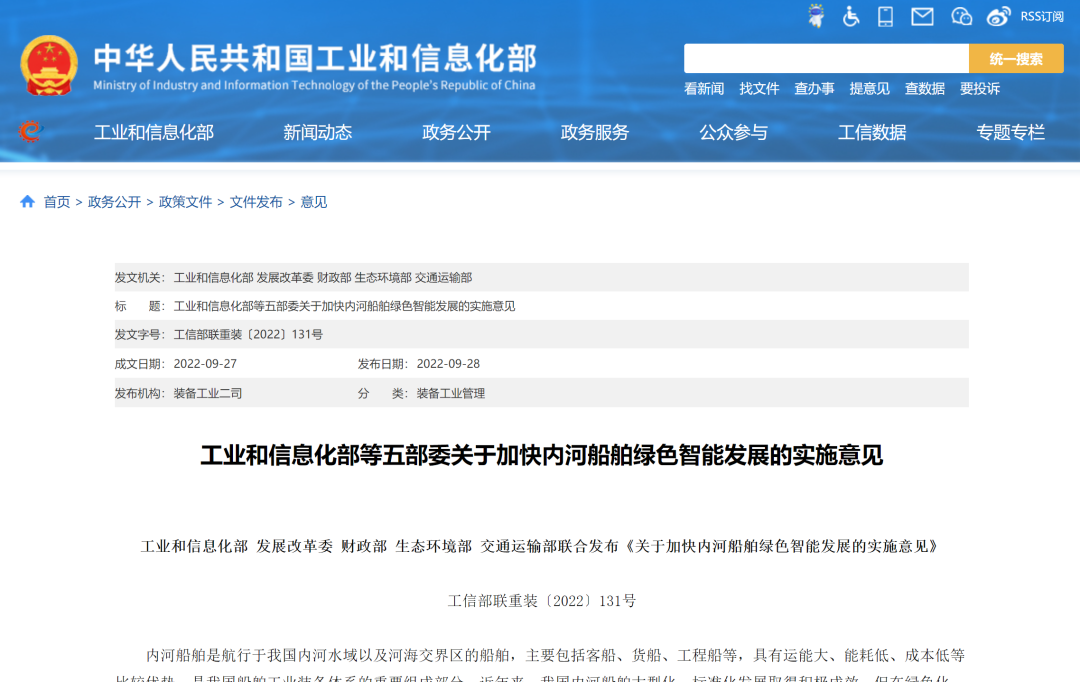This screenshot has width=1080, height=682.
Task: Go to 政务公开 in the breadcrumb
Action: (x=114, y=202)
